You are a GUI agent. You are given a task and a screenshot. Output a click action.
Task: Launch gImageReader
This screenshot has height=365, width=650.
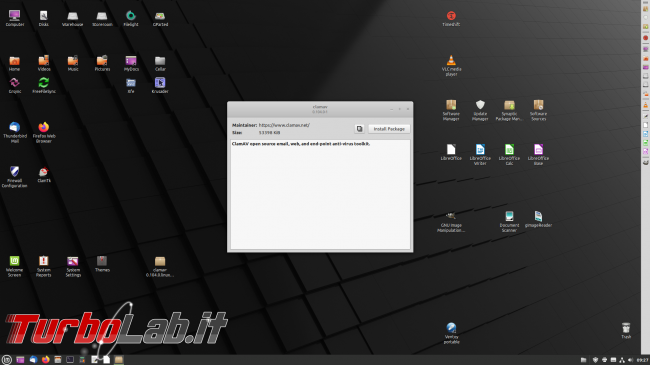[x=538, y=219]
